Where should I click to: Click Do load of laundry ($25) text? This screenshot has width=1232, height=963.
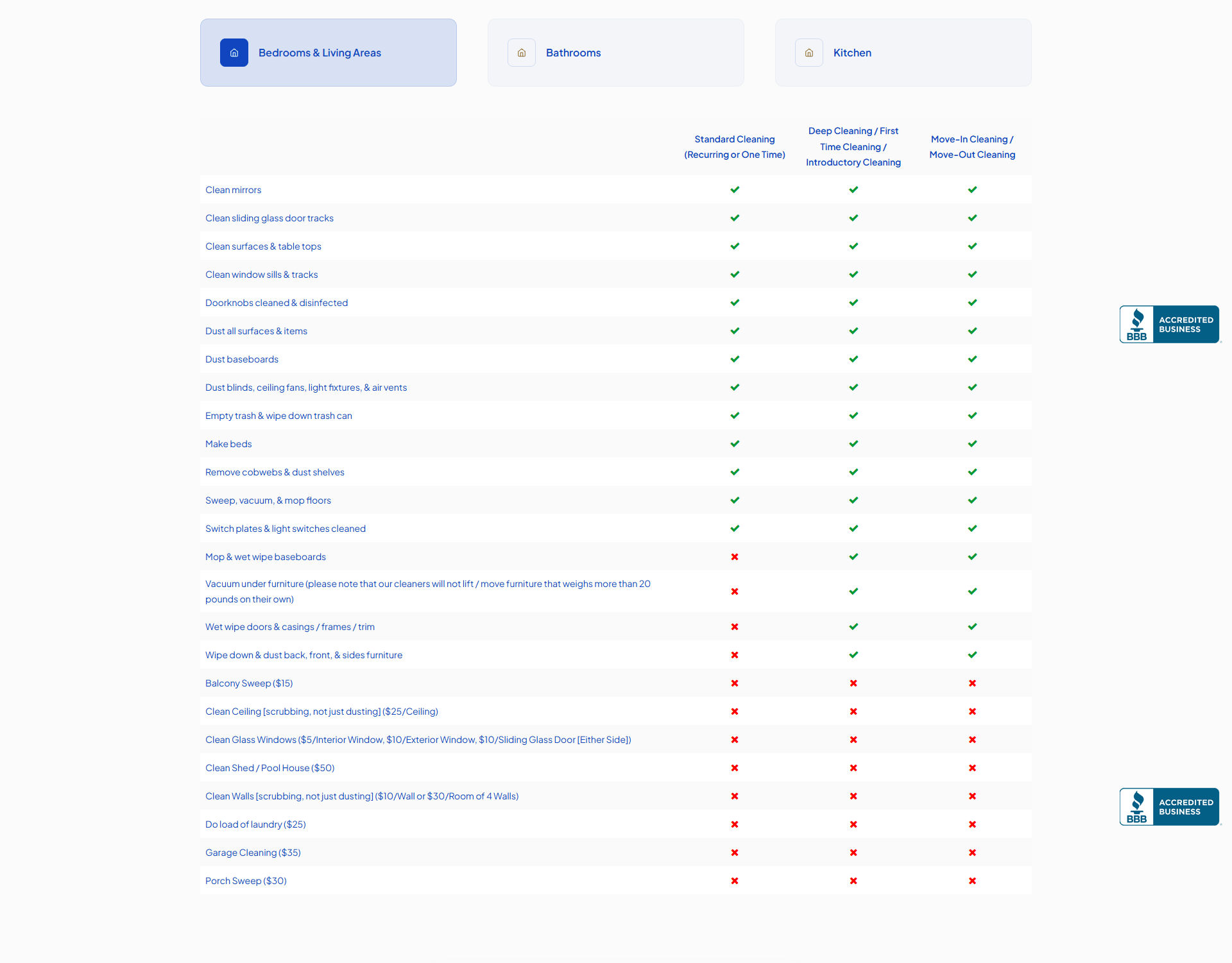[255, 824]
